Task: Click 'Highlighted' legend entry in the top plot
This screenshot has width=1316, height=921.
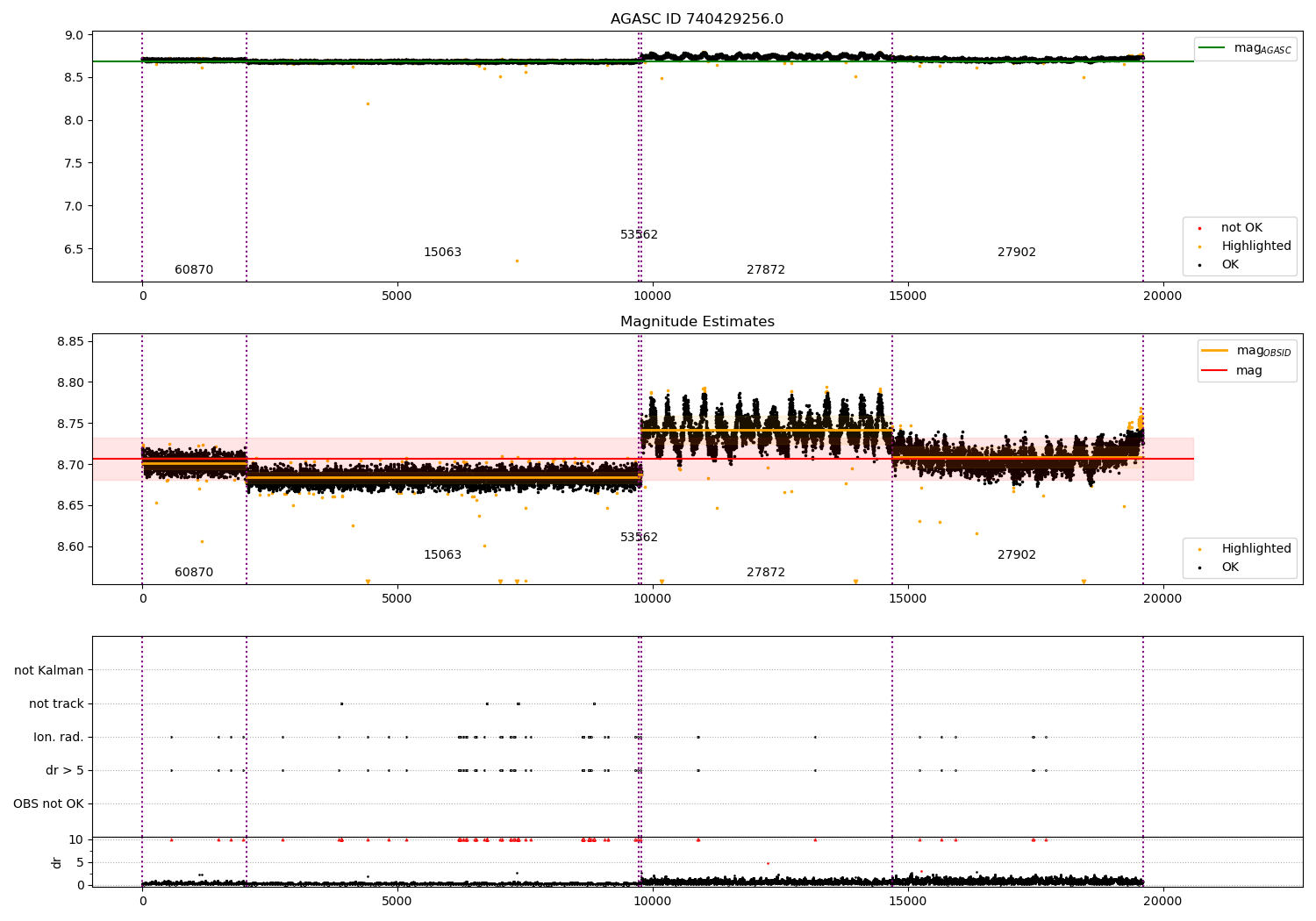Action: tap(1246, 246)
